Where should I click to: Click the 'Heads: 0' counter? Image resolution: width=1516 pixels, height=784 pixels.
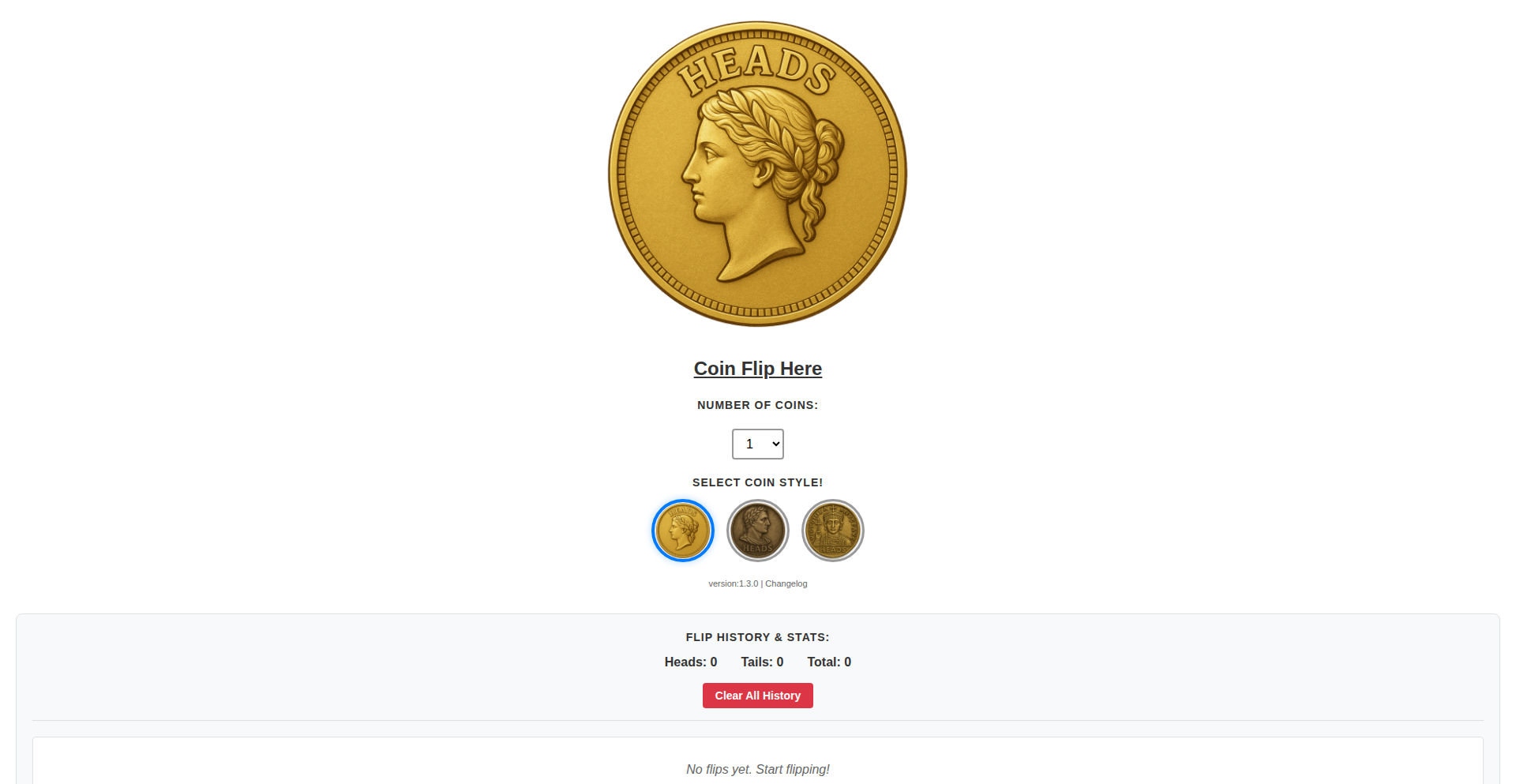tap(690, 662)
